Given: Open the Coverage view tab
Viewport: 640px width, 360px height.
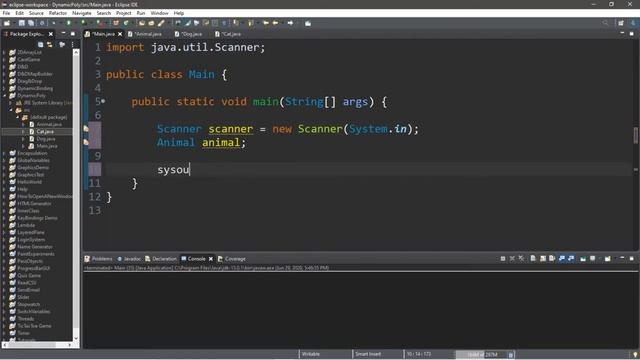Looking at the screenshot, I should tap(232, 259).
